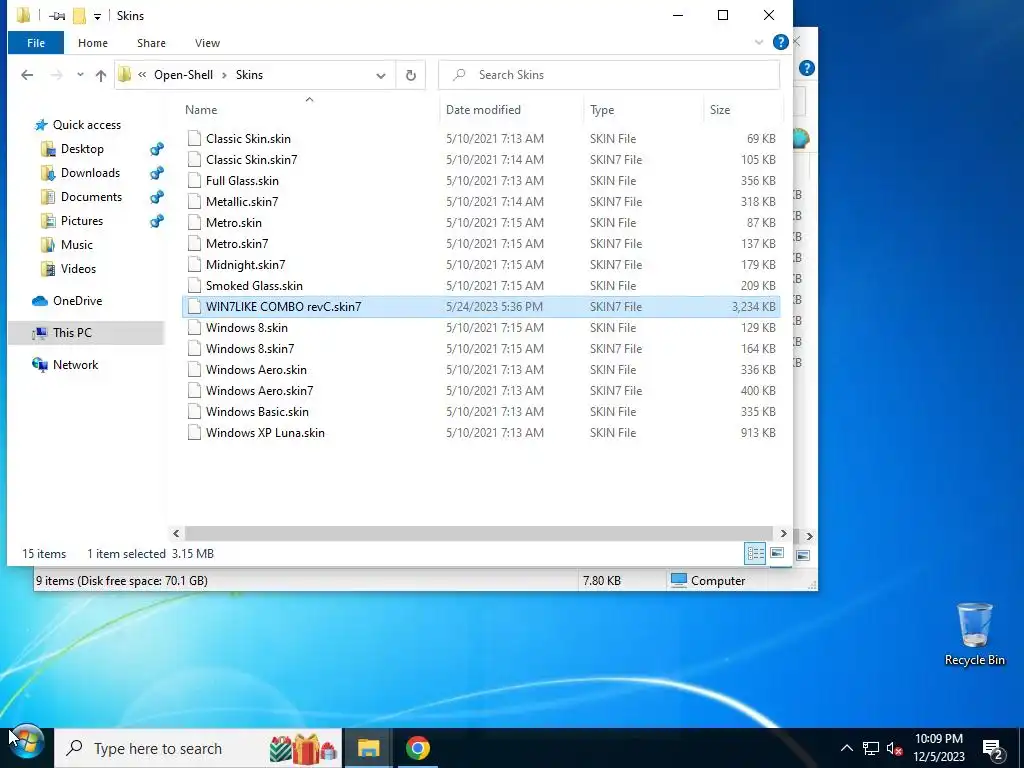Click the Music folder icon in sidebar

48,245
